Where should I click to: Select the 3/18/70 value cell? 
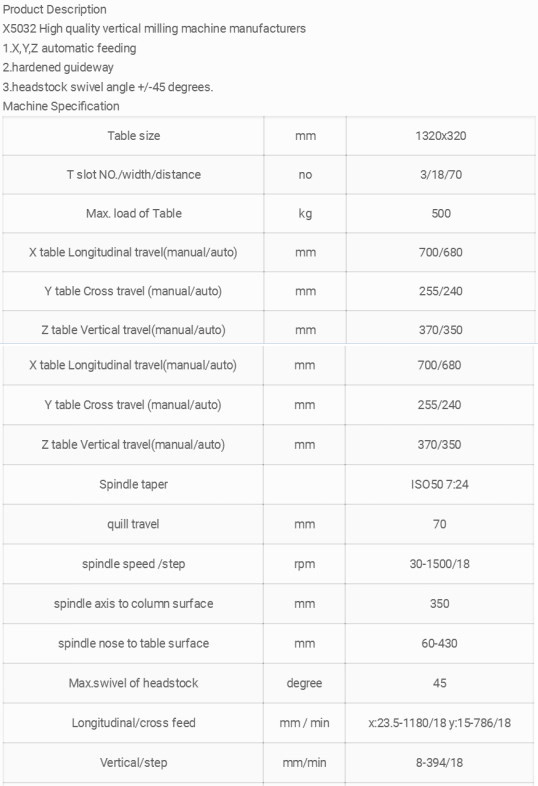click(441, 175)
